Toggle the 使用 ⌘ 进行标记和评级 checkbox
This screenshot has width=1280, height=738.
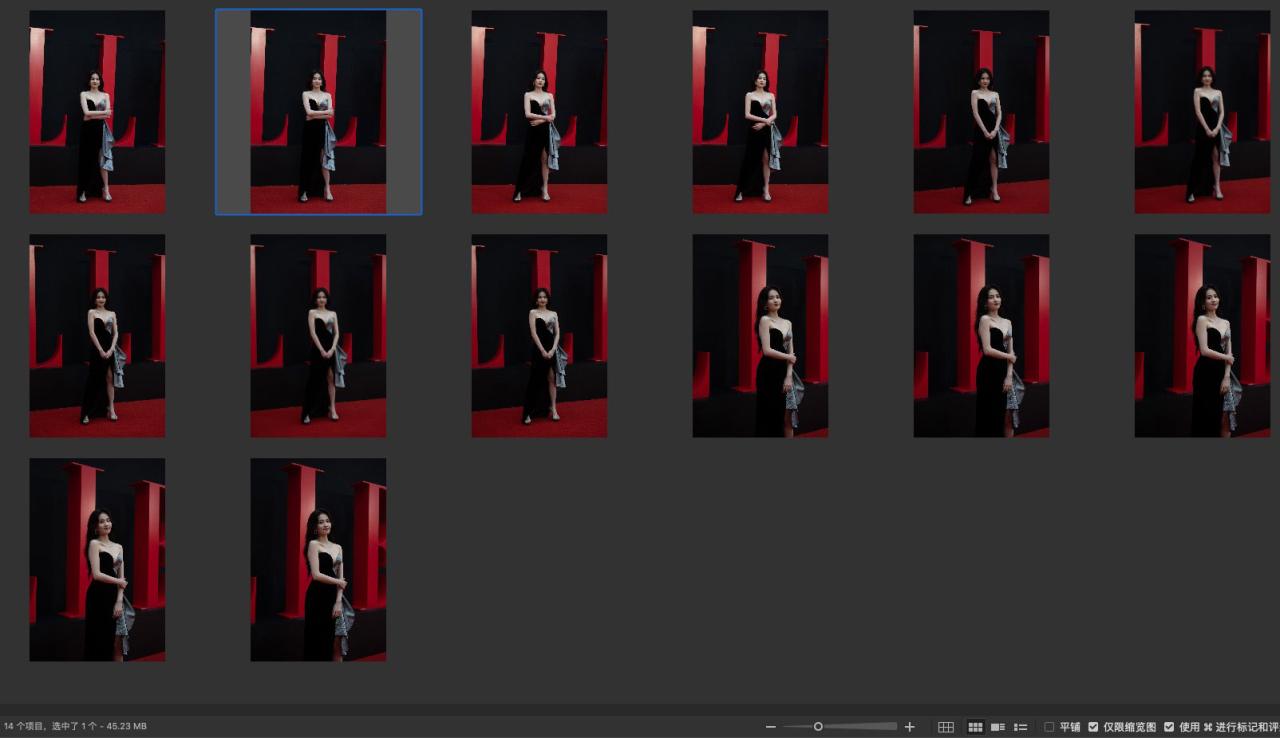(1168, 727)
